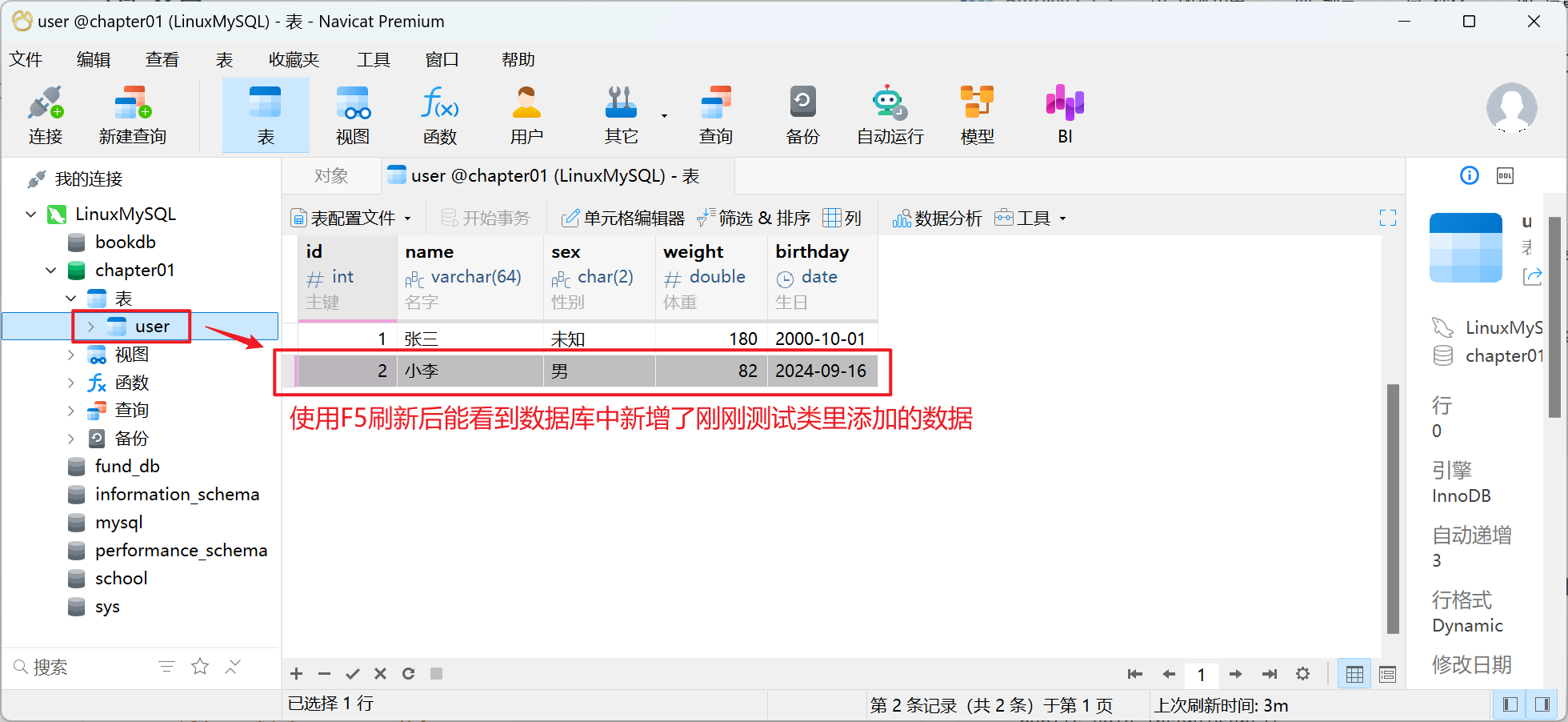Image resolution: width=1568 pixels, height=722 pixels.
Task: Click the info icon in right panel
Action: (1470, 175)
